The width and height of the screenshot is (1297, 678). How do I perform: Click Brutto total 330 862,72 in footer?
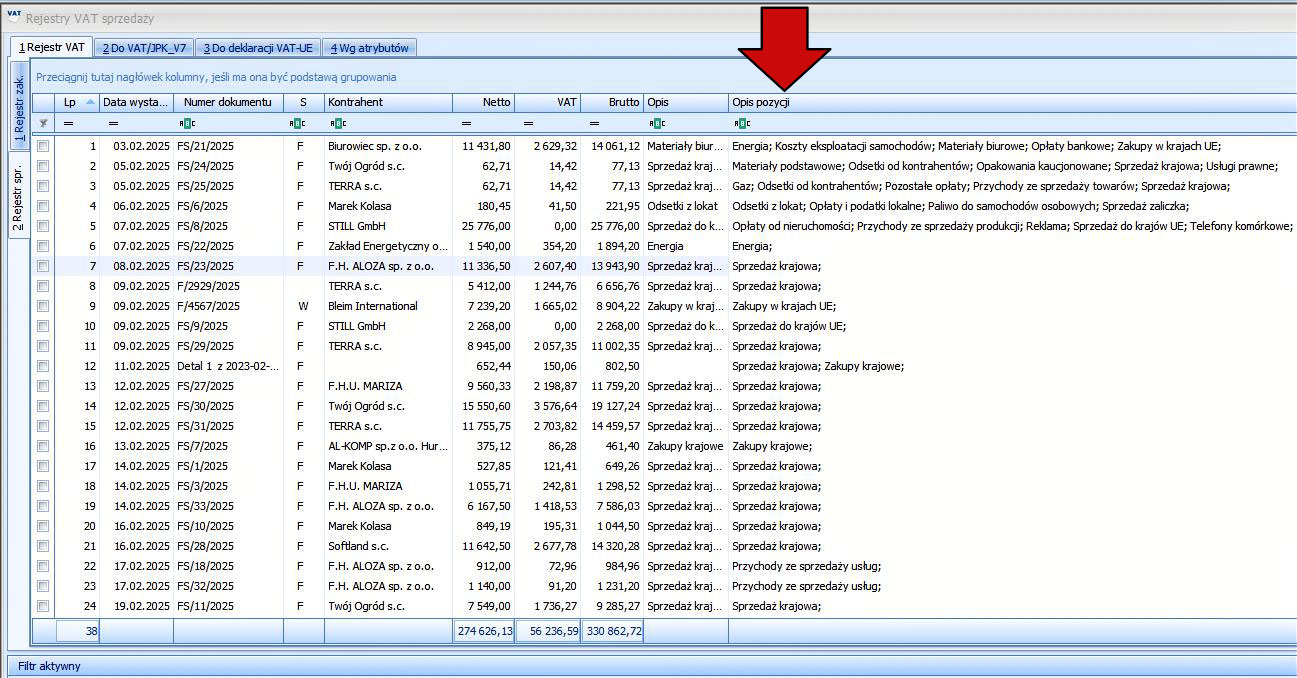pos(612,631)
